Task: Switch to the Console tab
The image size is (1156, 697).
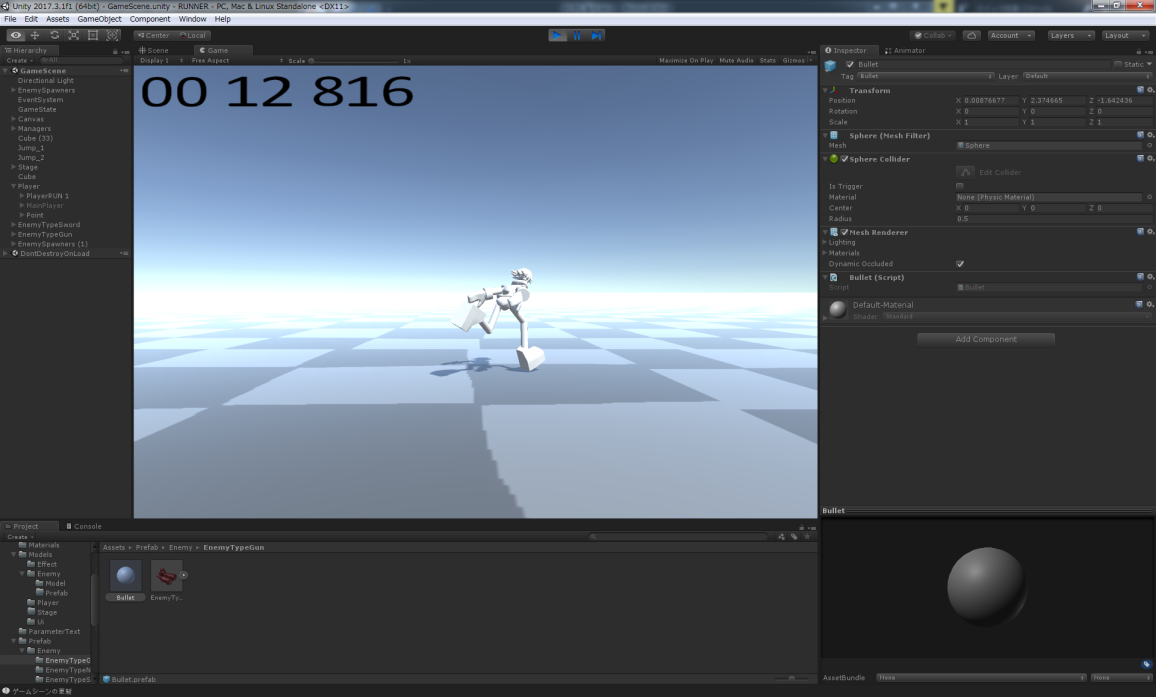Action: point(84,526)
